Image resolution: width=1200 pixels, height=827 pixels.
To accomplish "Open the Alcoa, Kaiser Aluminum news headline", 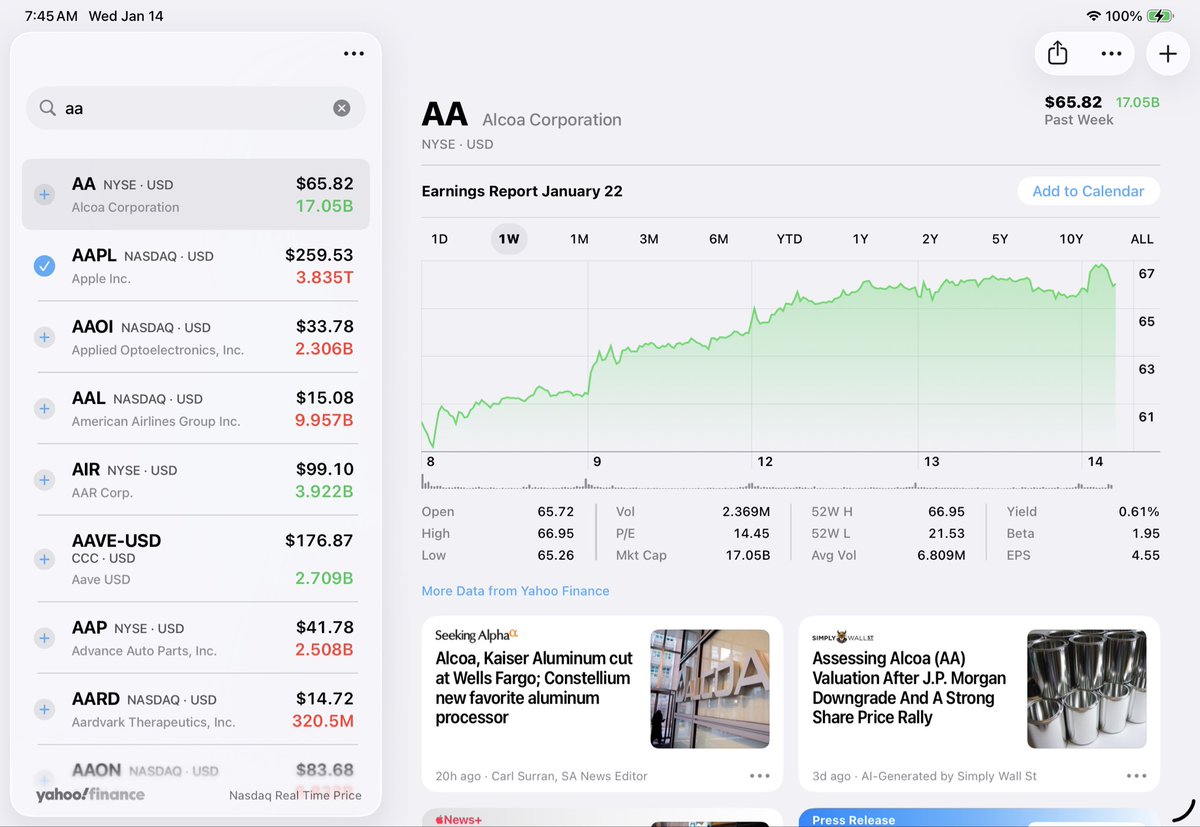I will click(535, 688).
